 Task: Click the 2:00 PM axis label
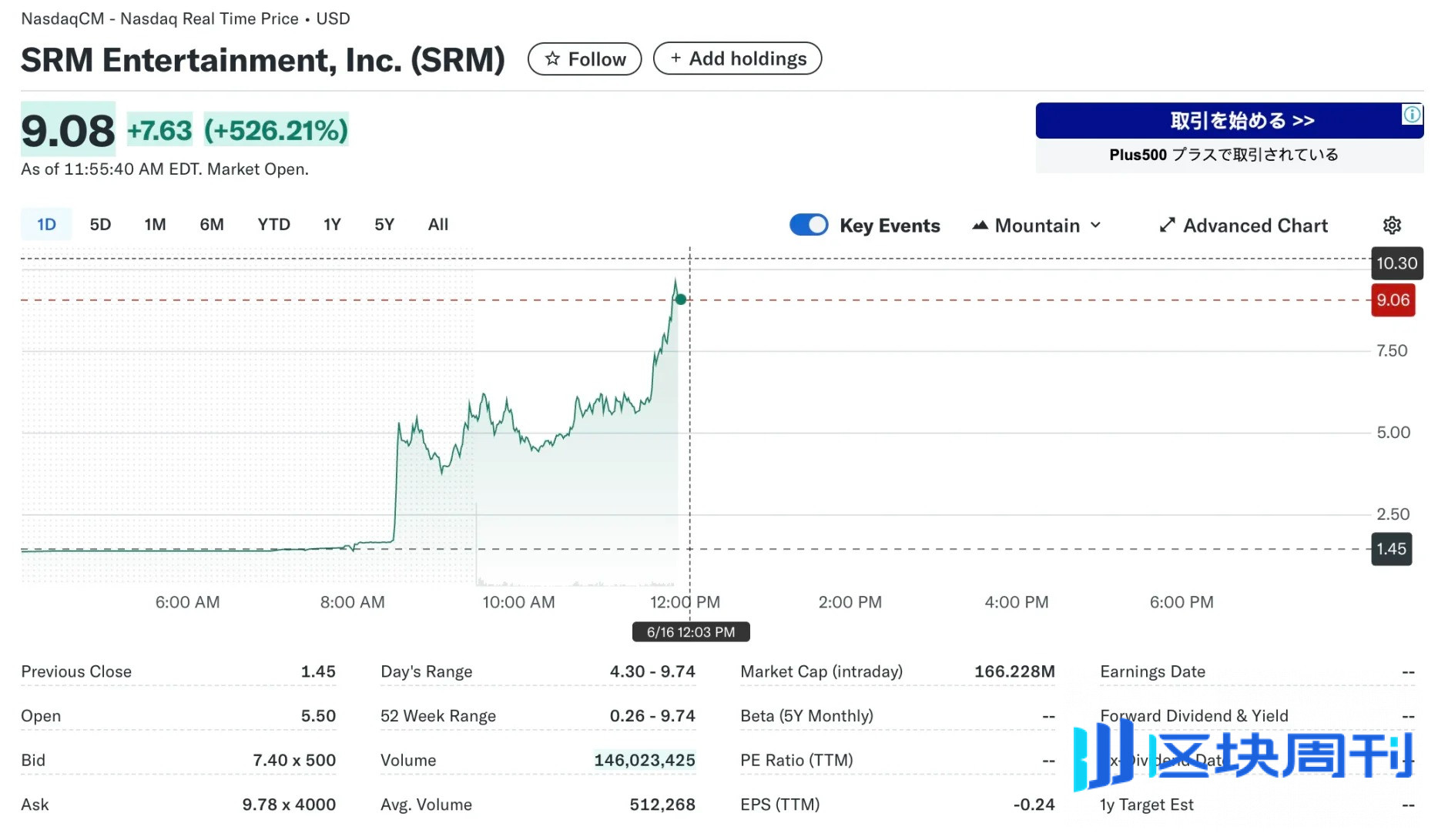850,602
